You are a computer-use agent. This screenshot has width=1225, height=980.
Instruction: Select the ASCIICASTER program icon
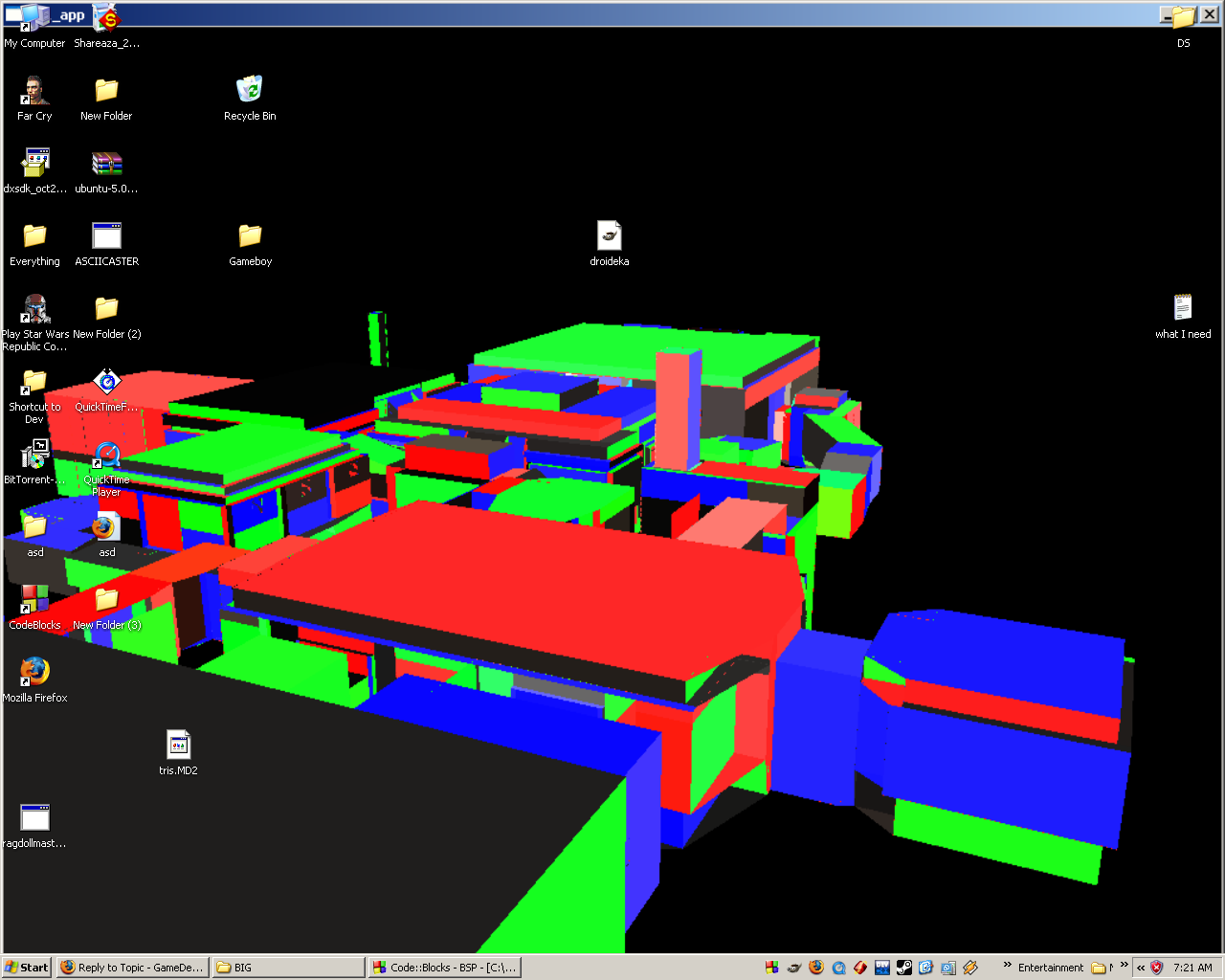[x=106, y=243]
